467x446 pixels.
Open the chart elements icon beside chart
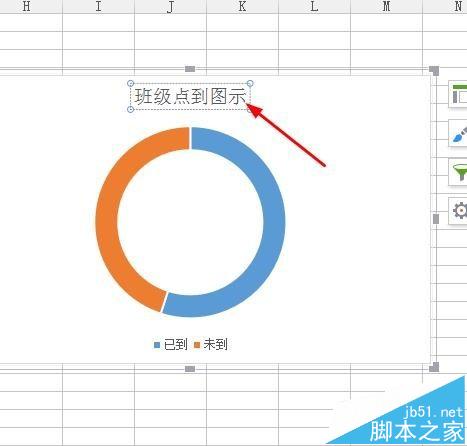(458, 94)
